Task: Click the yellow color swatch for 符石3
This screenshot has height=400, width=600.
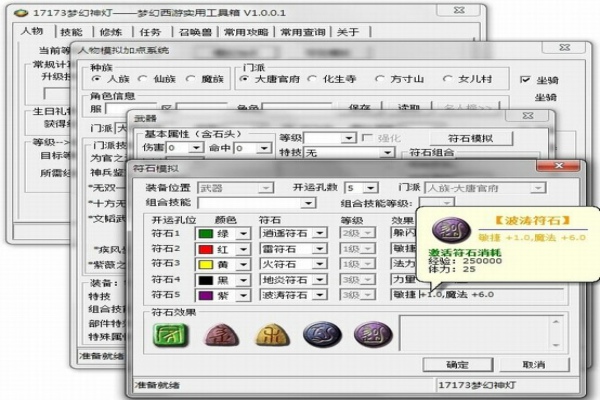Action: click(x=205, y=264)
